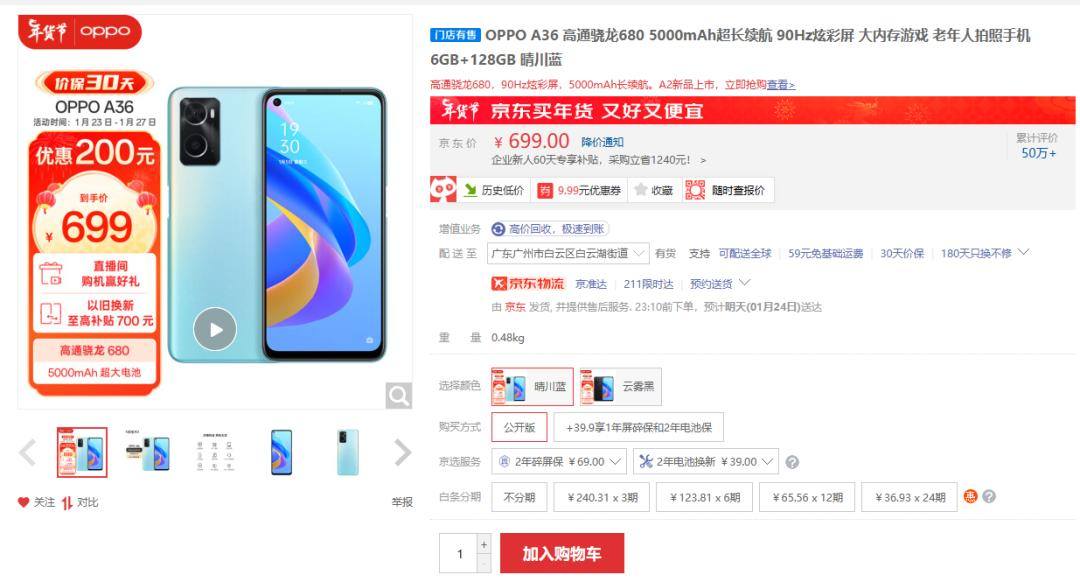
Task: Click help icon beside 京选服务 options
Action: (792, 462)
